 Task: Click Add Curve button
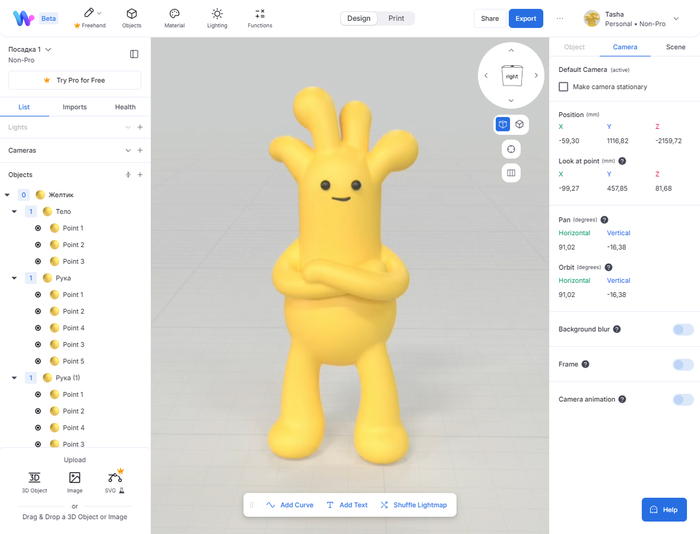coord(290,505)
